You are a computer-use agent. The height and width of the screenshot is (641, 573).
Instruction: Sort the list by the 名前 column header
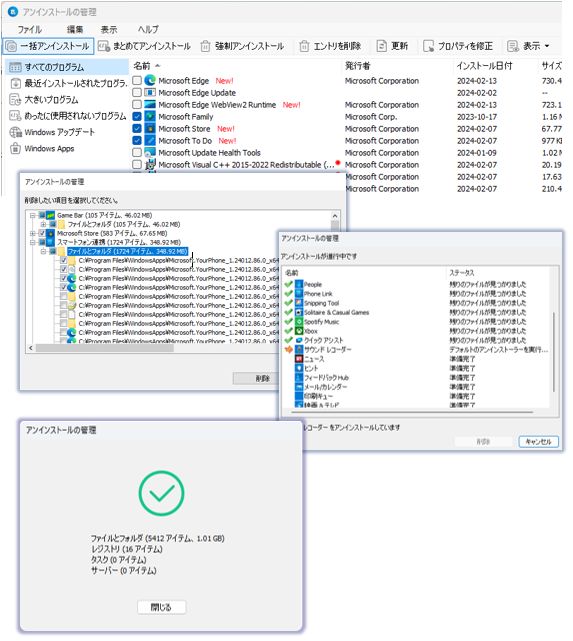point(142,66)
